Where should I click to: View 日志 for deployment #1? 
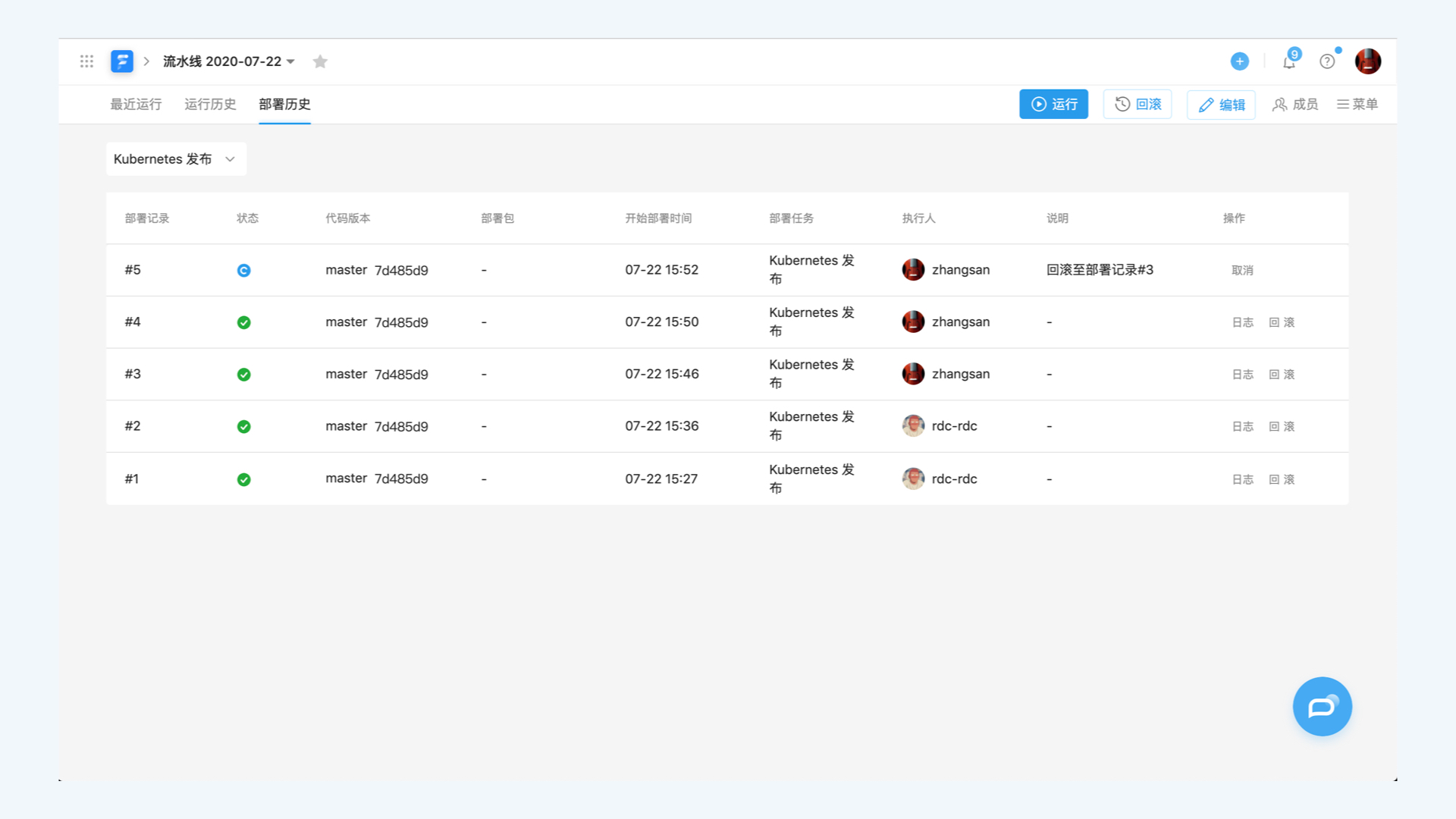(x=1242, y=480)
